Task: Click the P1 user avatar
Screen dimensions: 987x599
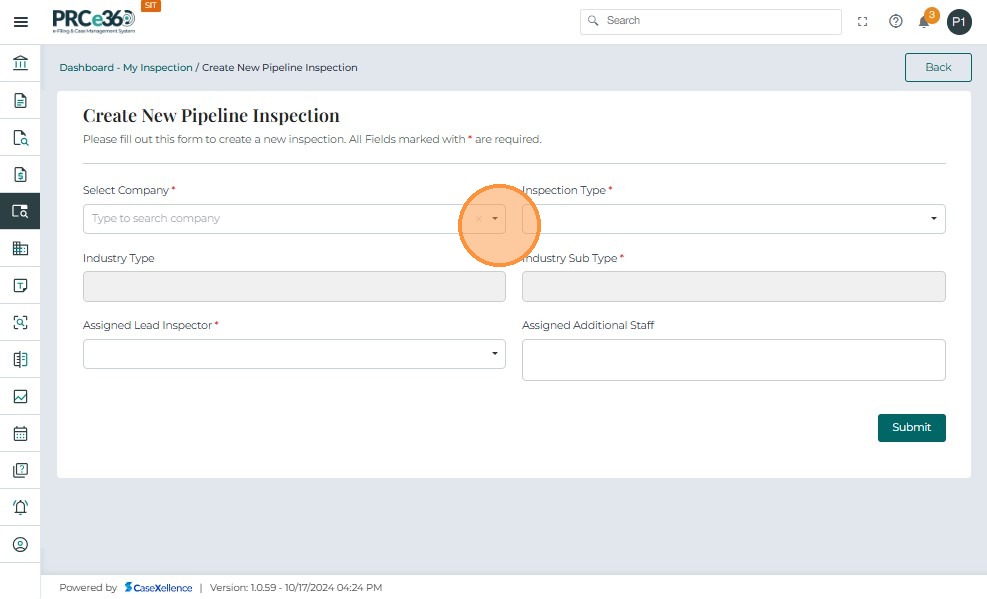Action: pyautogui.click(x=959, y=22)
